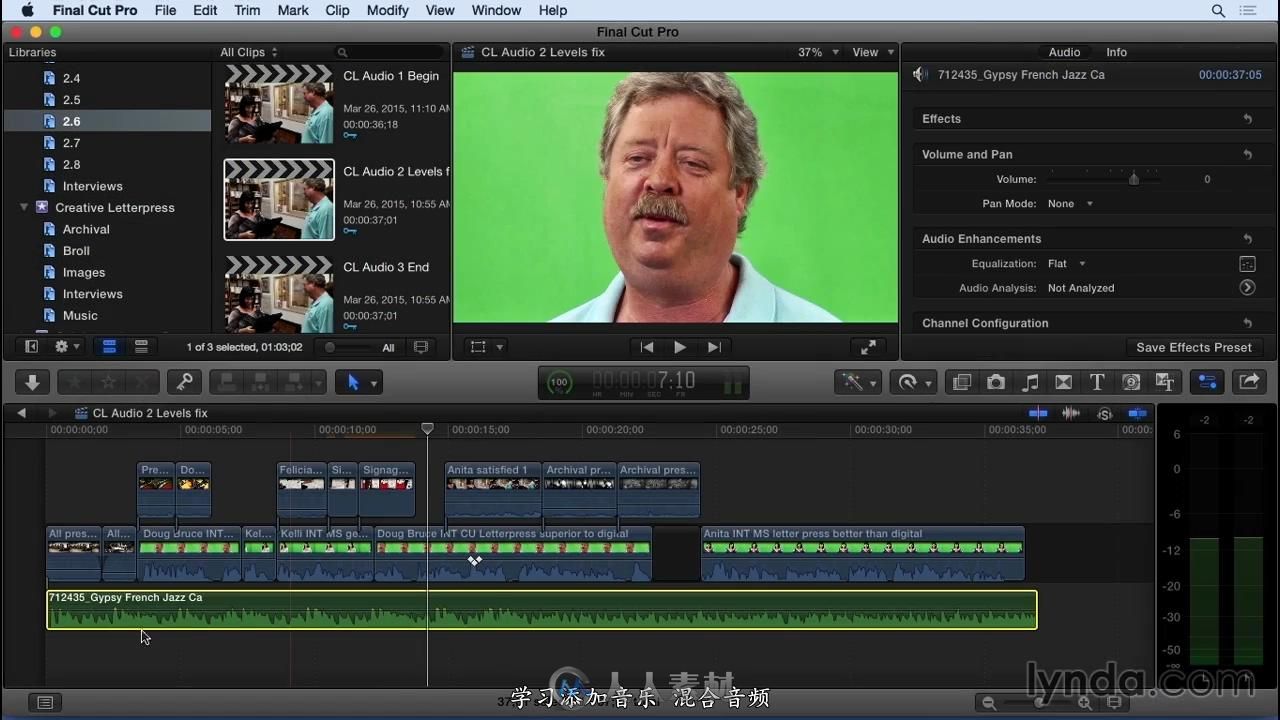Adjust the Volume slider handle
Screen dimensions: 1280x720
(1134, 180)
